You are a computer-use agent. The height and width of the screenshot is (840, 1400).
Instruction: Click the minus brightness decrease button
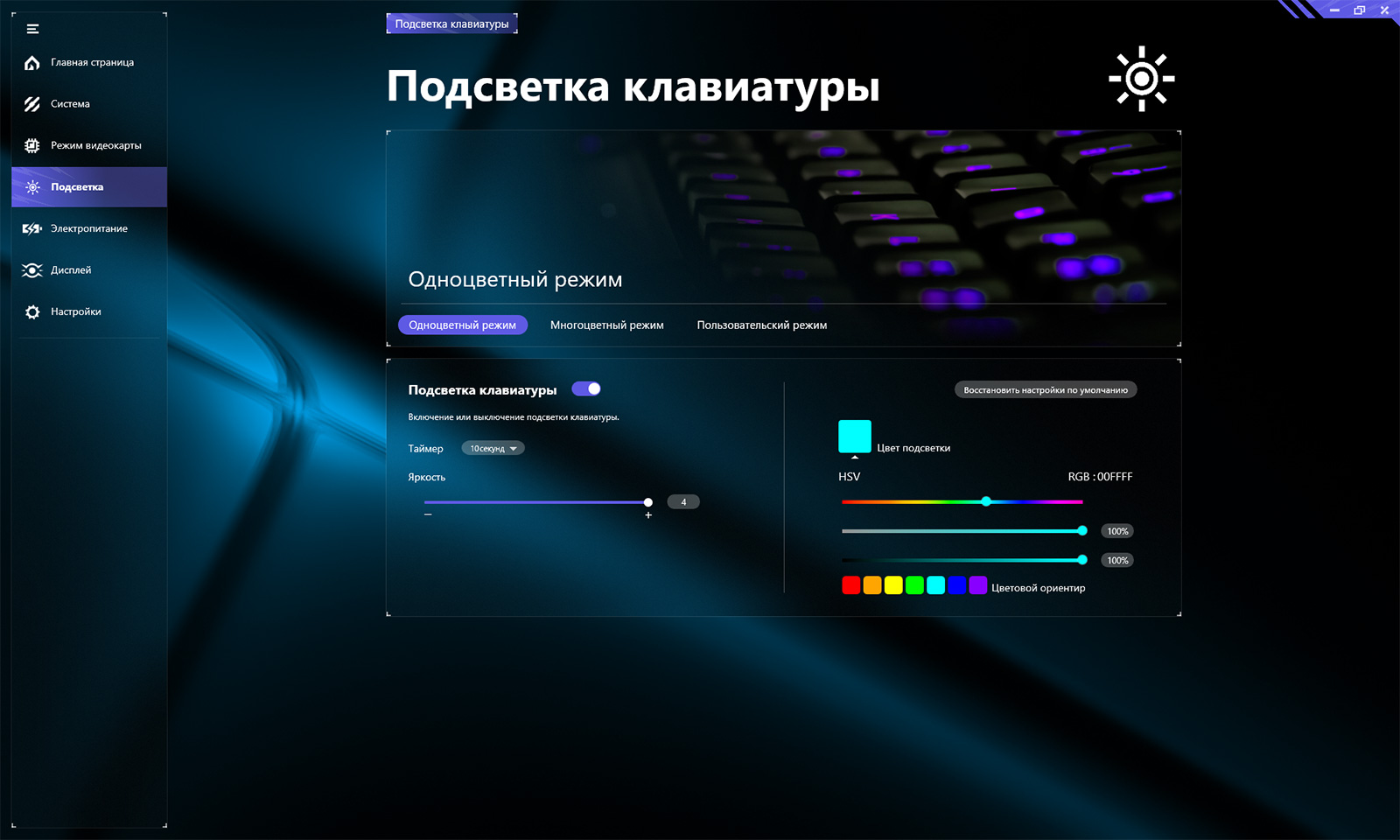[x=428, y=514]
